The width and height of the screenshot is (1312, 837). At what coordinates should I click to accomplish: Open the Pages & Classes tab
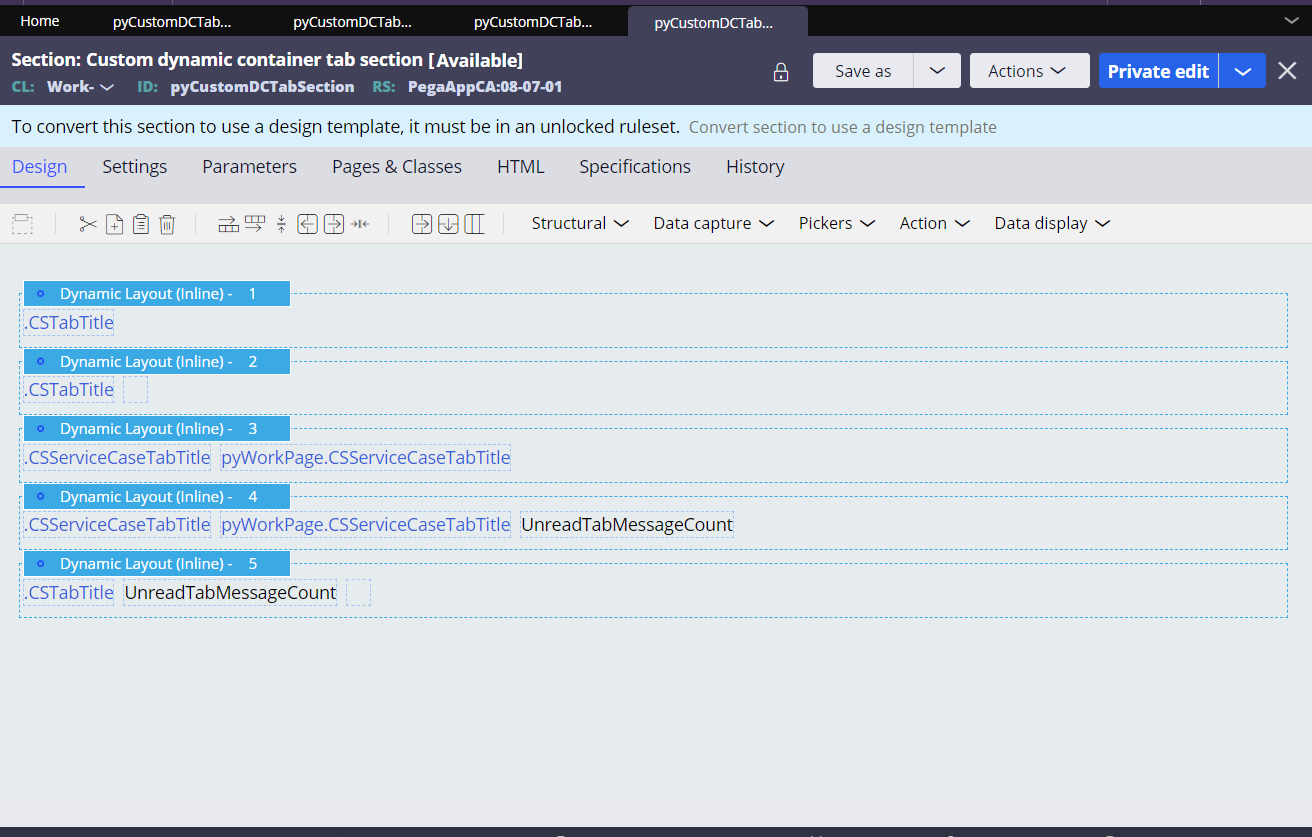[397, 167]
